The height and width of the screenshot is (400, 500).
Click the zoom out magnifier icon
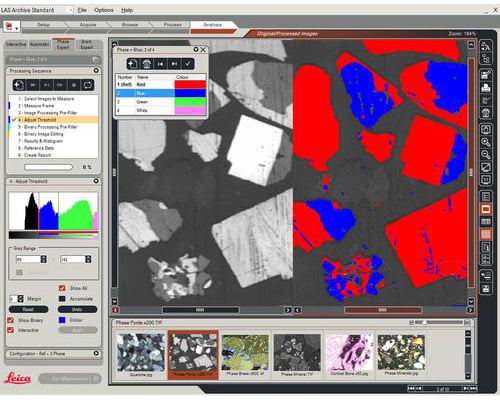tap(486, 155)
